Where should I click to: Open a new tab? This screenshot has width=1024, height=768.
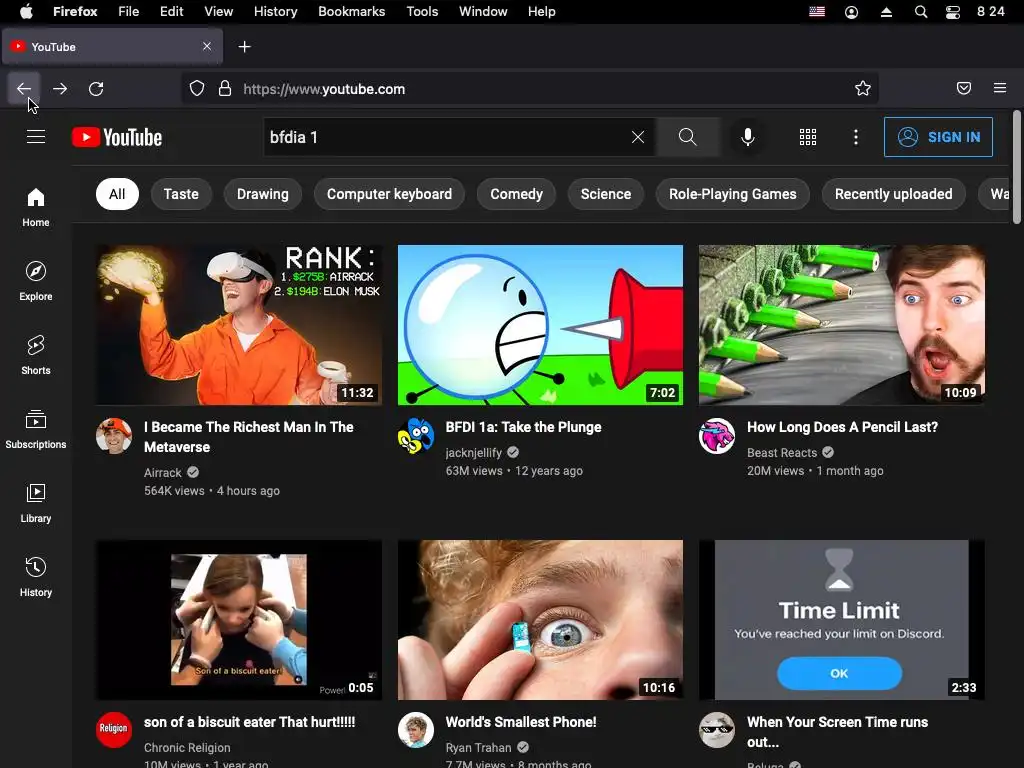click(x=244, y=47)
